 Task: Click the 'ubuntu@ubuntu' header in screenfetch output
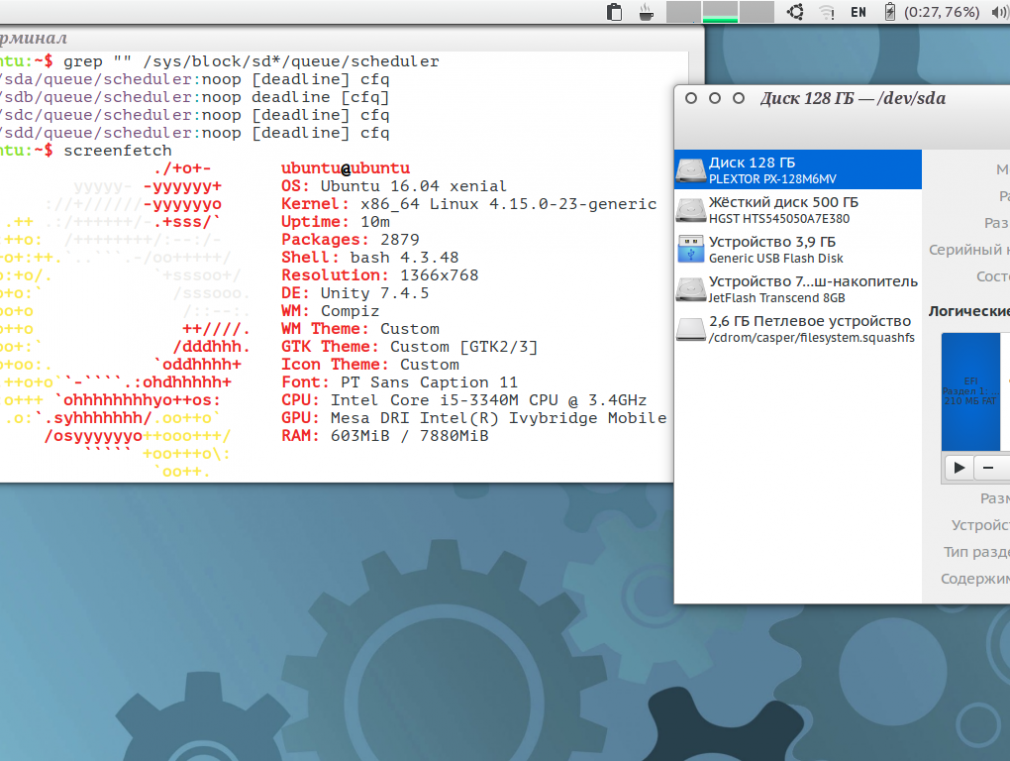point(345,168)
